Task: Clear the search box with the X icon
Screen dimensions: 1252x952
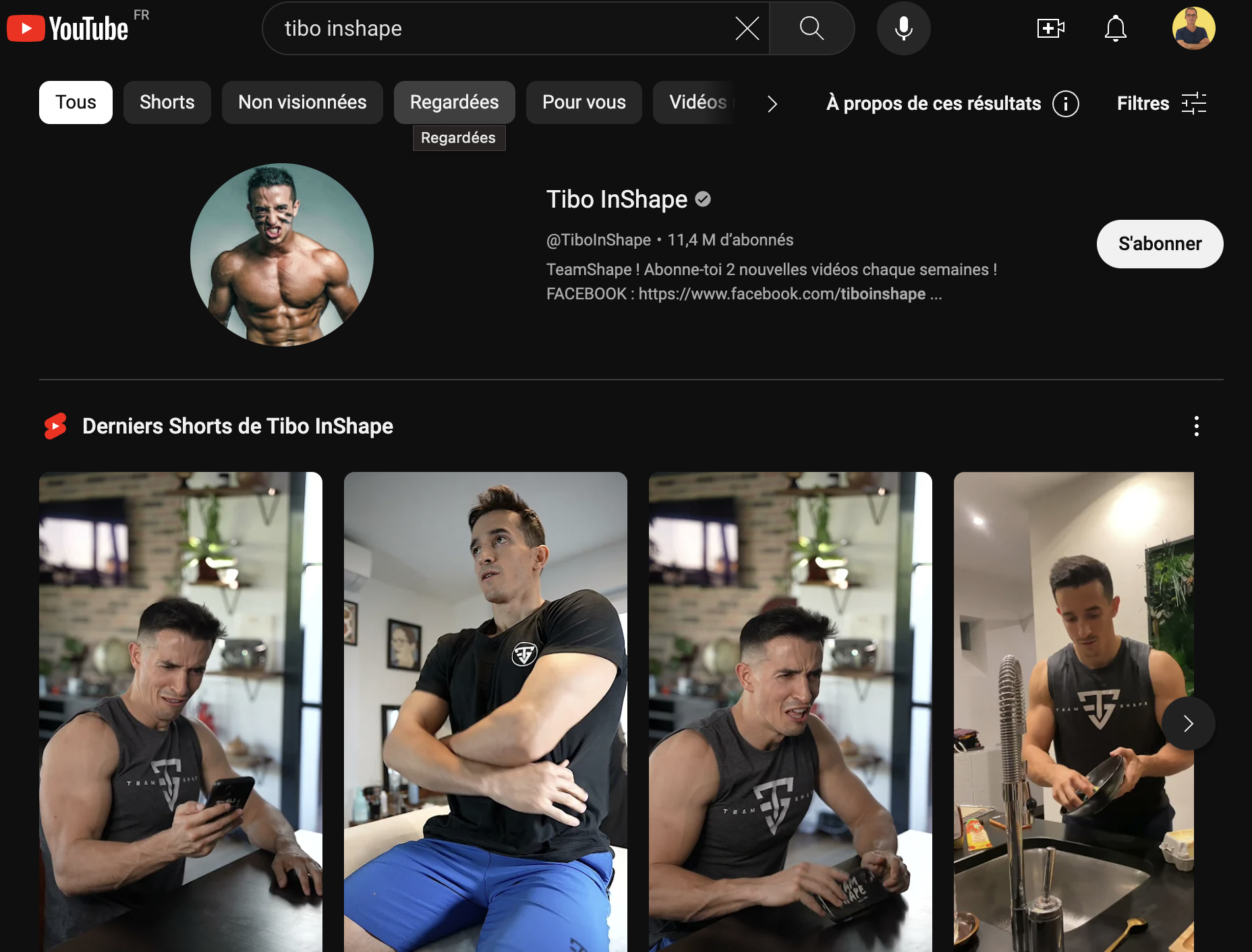Action: click(x=747, y=28)
